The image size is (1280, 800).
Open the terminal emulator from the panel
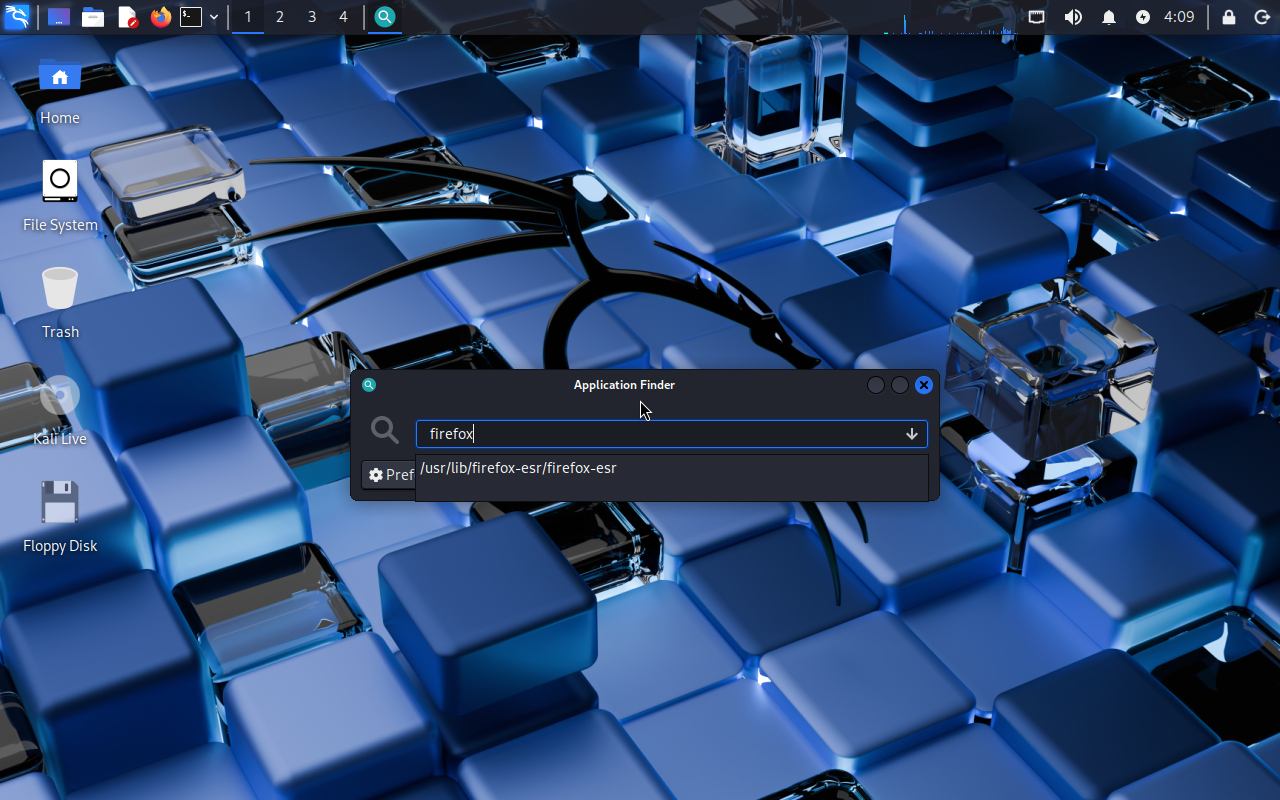point(191,17)
